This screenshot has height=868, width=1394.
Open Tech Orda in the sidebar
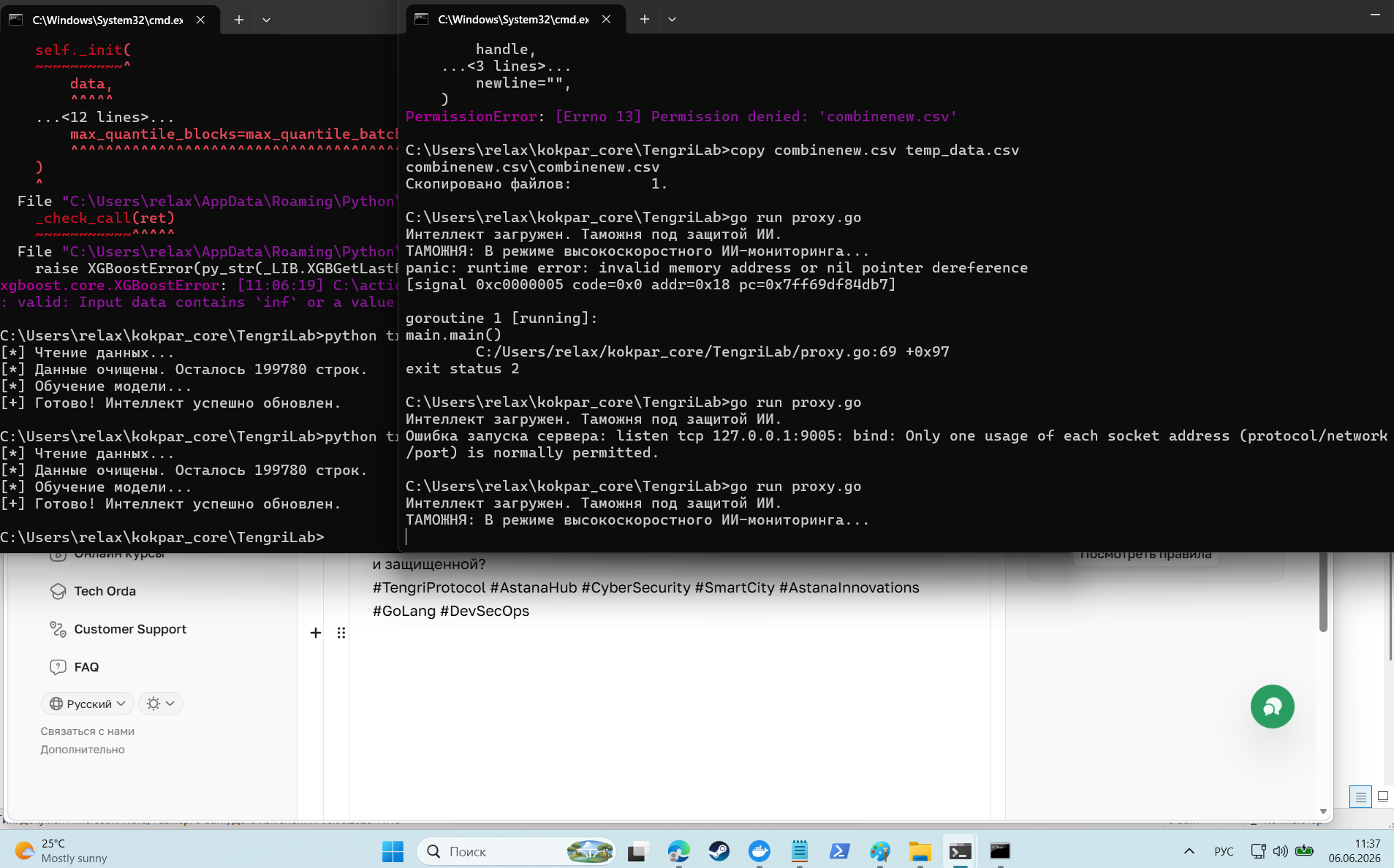[x=105, y=591]
